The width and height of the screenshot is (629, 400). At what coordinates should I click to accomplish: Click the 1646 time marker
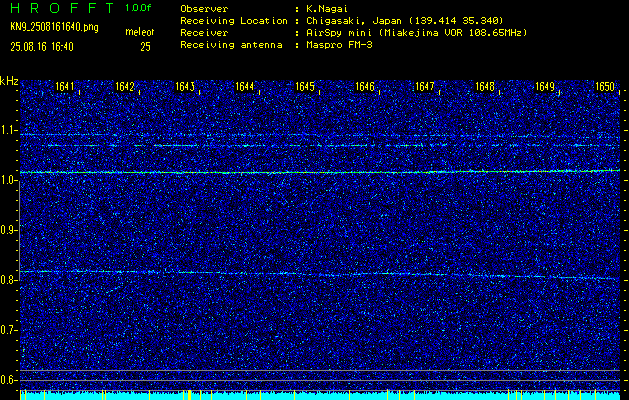[x=365, y=87]
